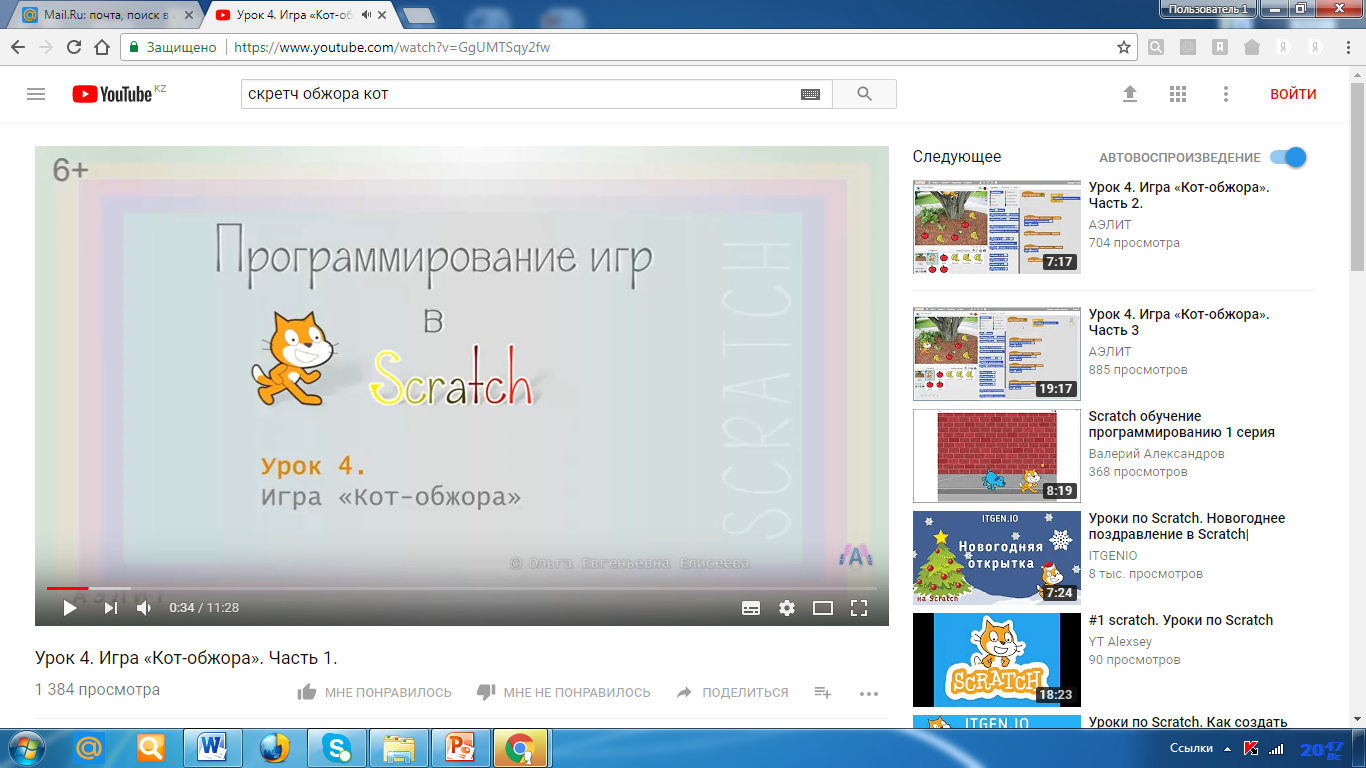
Task: Open 'Уроки по Scratch. Новогоднее поздравление' title
Action: coord(1187,526)
